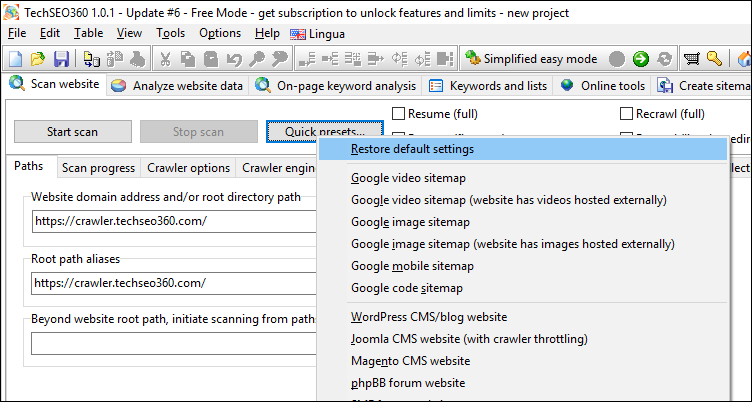
Task: Click the key icon in toolbar
Action: coord(714,59)
